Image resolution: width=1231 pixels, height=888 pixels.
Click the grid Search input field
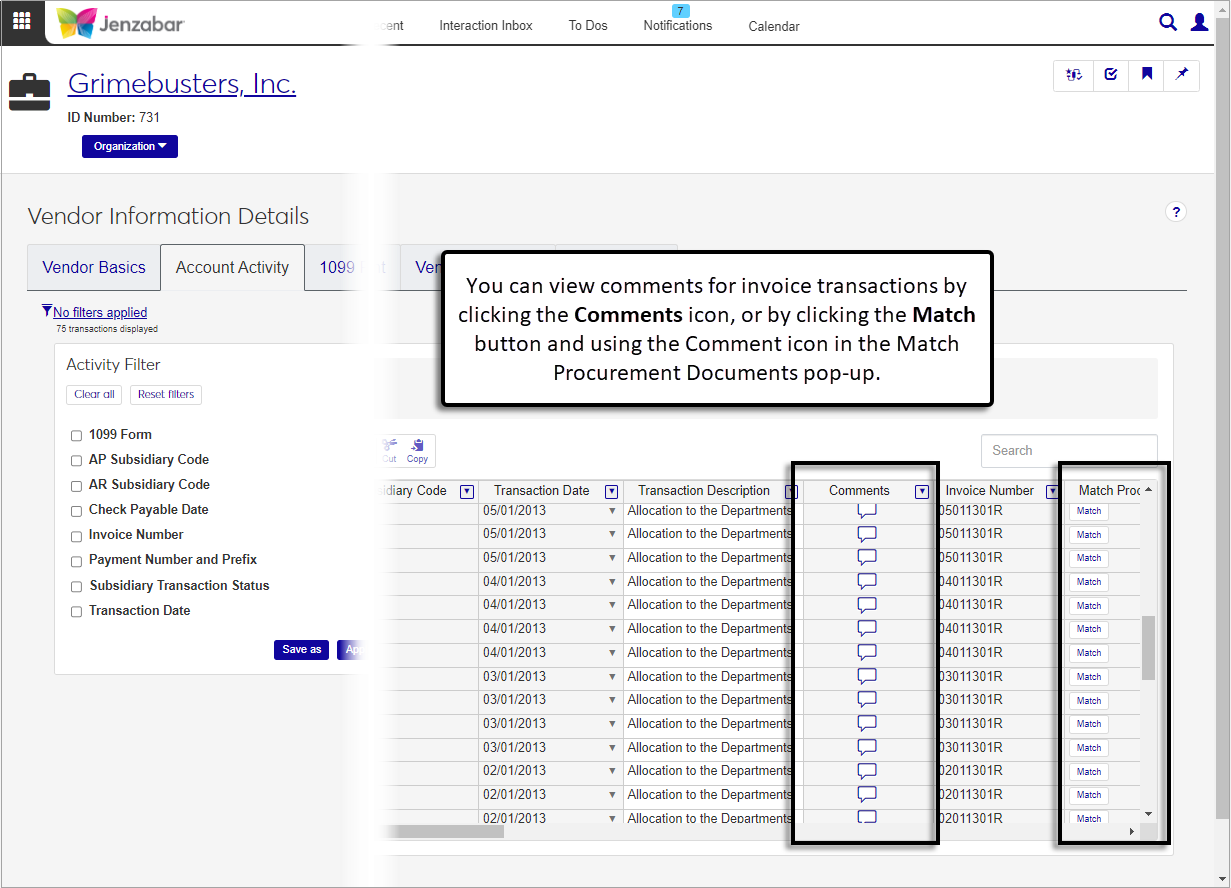(x=1068, y=451)
